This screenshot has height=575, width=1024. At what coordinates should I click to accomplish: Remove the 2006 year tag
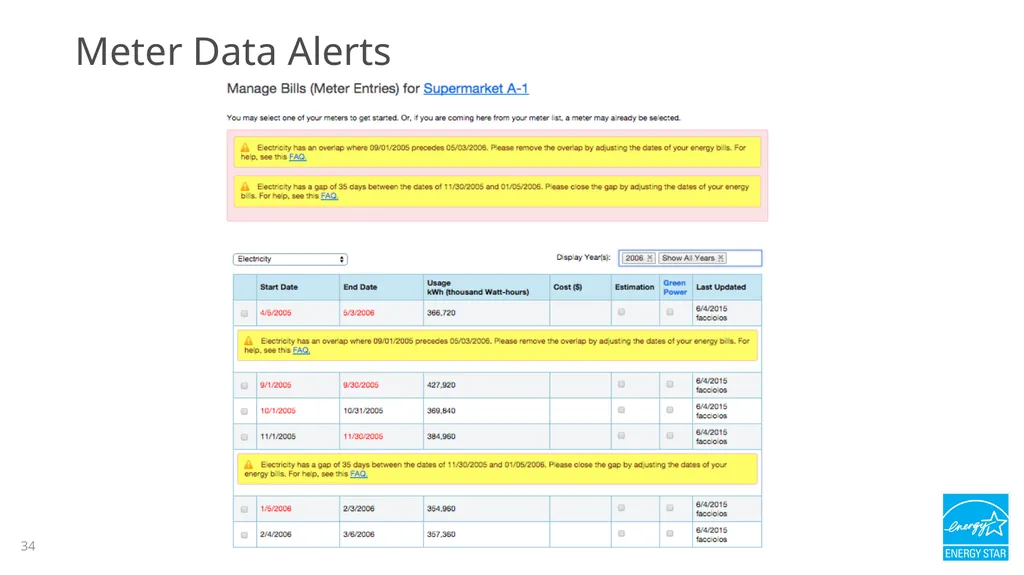point(650,258)
